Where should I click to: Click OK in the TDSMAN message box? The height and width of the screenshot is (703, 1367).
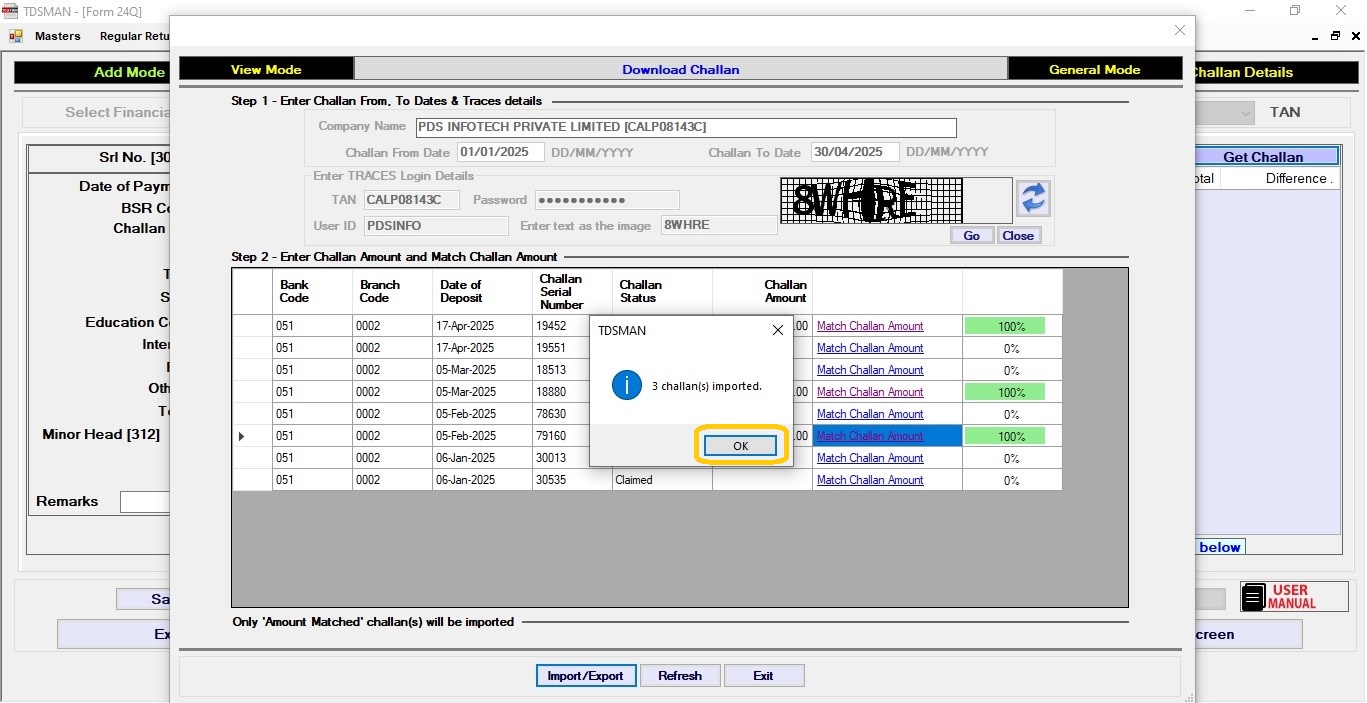740,446
